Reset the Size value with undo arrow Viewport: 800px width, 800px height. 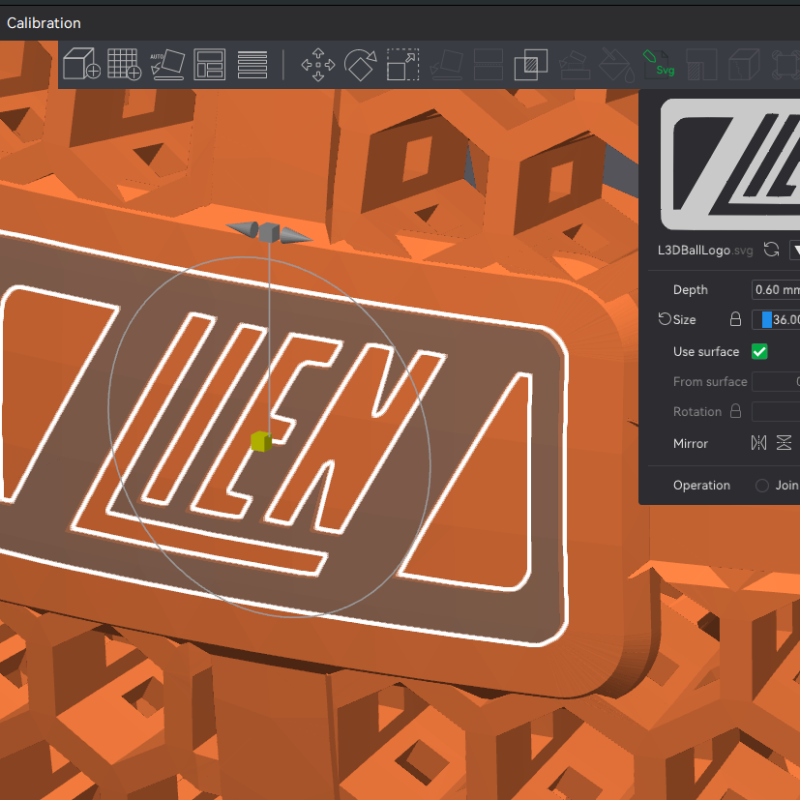pos(664,320)
